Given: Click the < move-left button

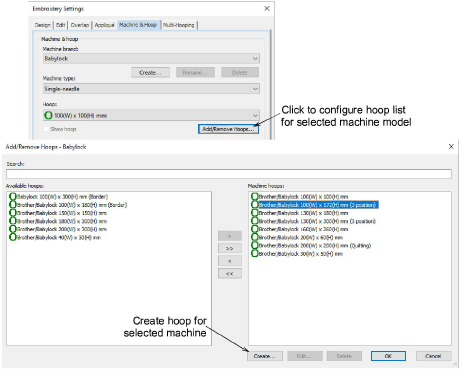Looking at the screenshot, I should point(230,261).
